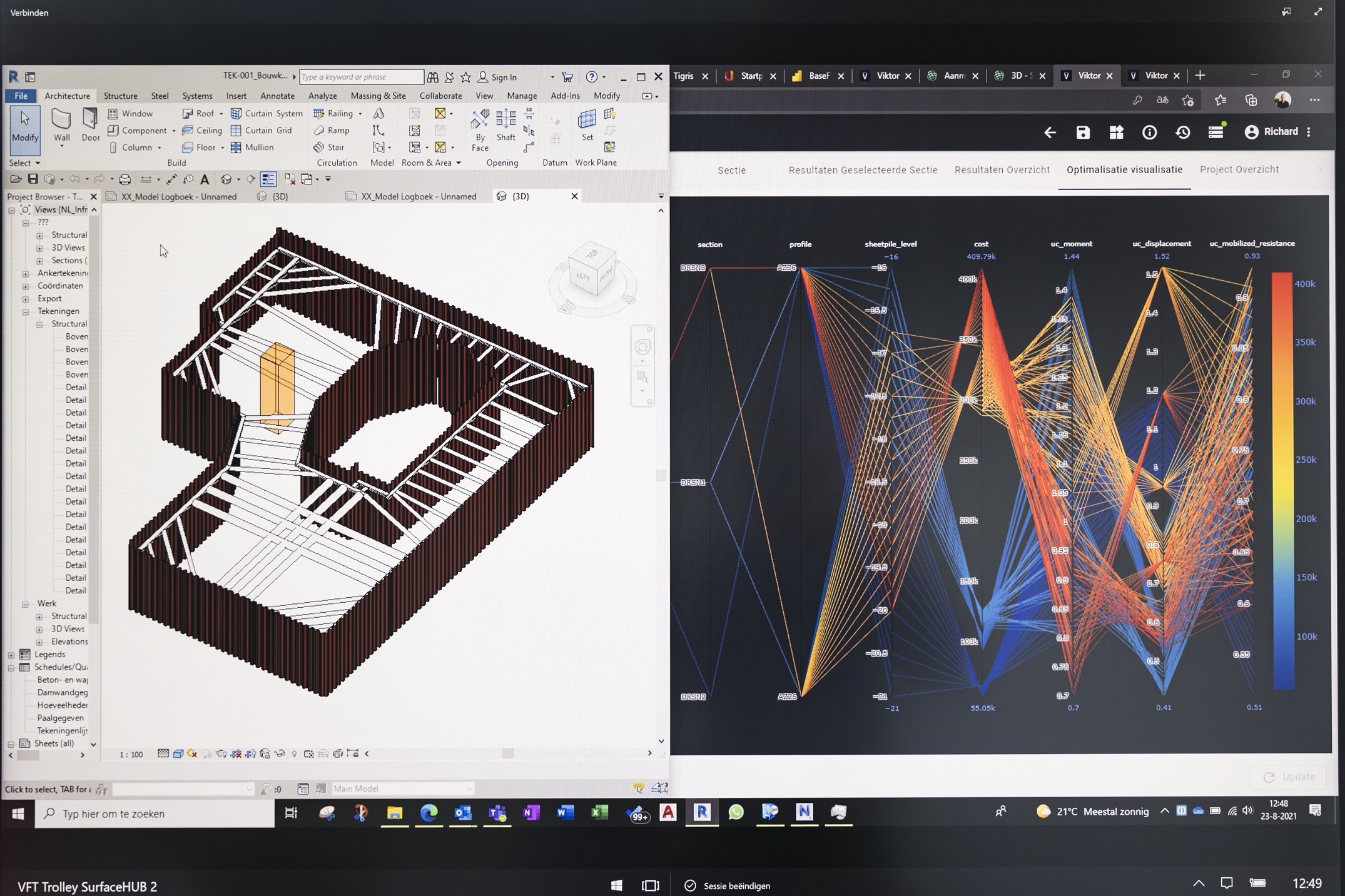Image resolution: width=1345 pixels, height=896 pixels.
Task: Click the Update button
Action: 1289,777
